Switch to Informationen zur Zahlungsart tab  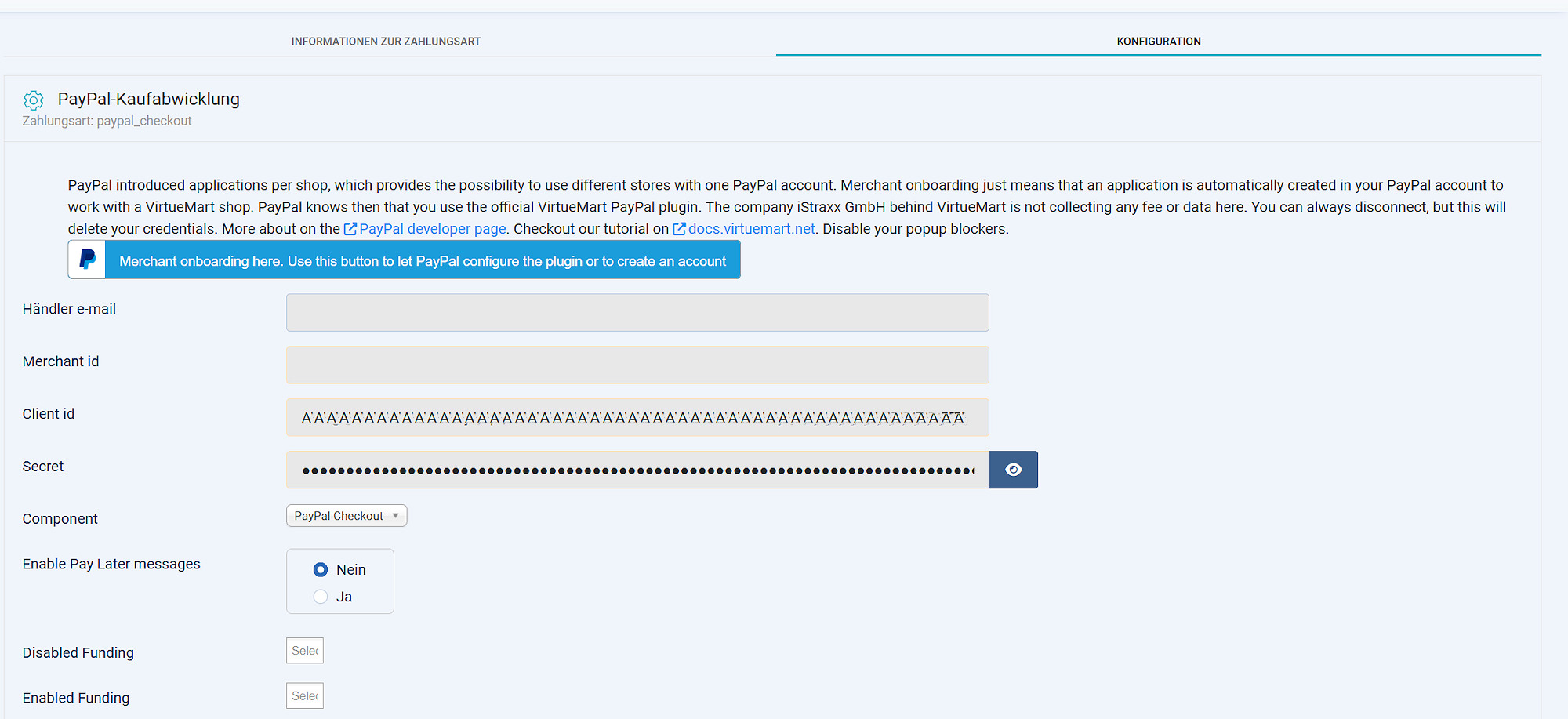pyautogui.click(x=386, y=42)
